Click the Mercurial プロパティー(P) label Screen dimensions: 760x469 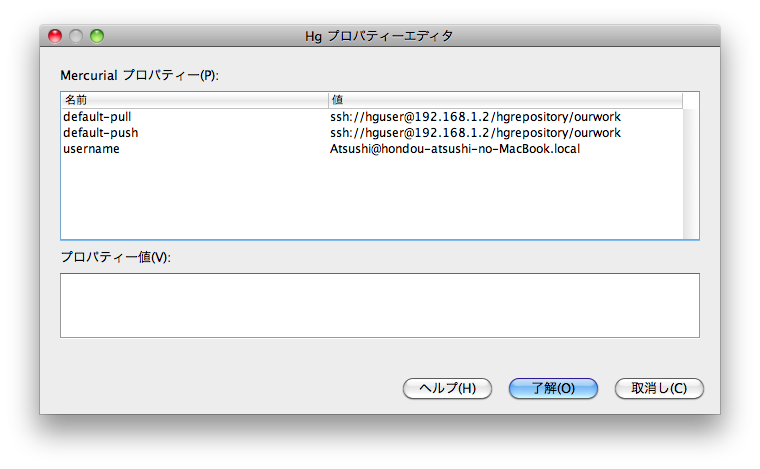[139, 75]
